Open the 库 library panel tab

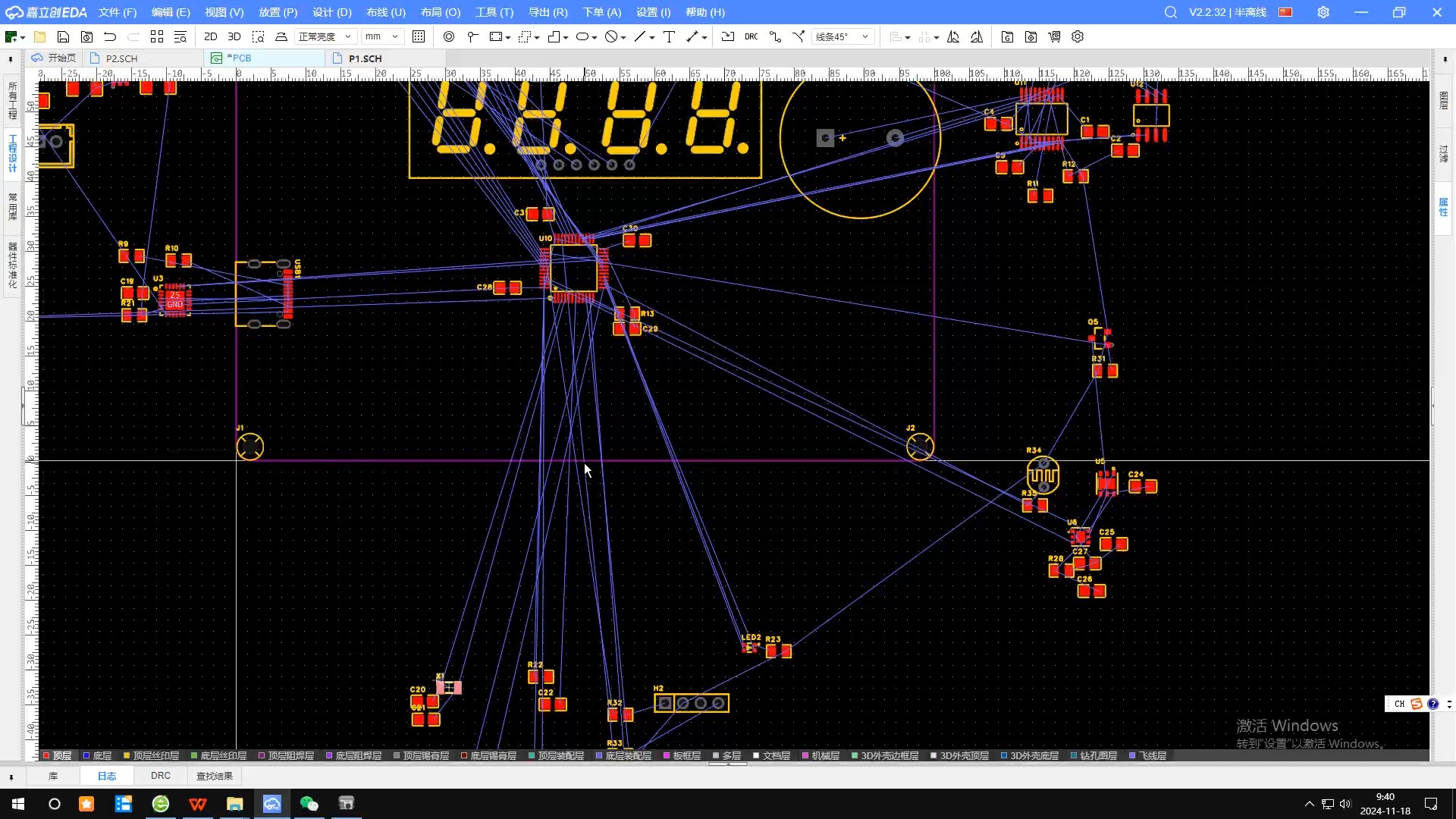53,776
